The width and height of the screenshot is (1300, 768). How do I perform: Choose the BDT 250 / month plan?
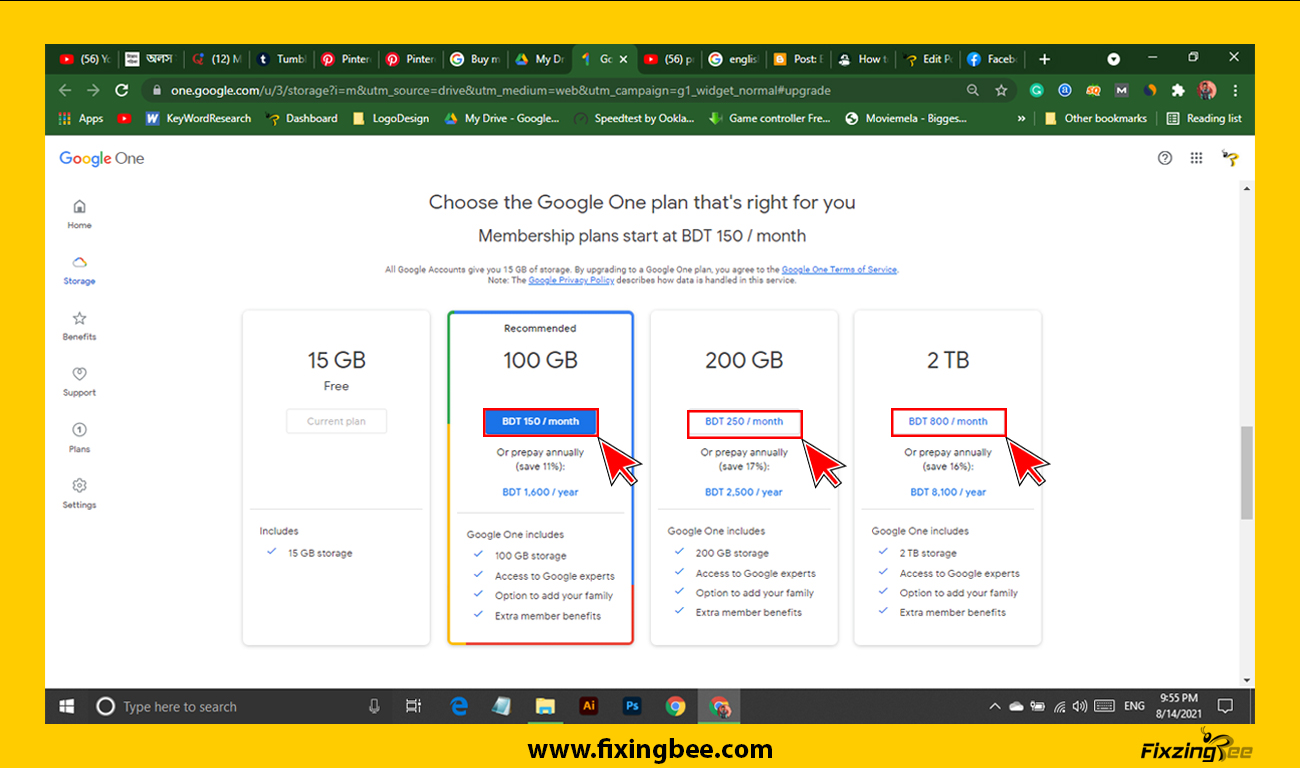click(744, 422)
